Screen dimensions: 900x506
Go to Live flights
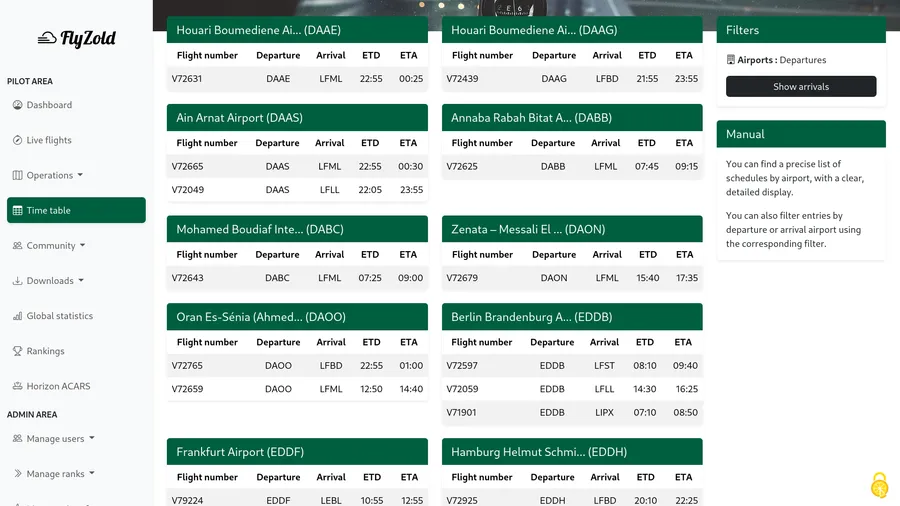(x=49, y=140)
